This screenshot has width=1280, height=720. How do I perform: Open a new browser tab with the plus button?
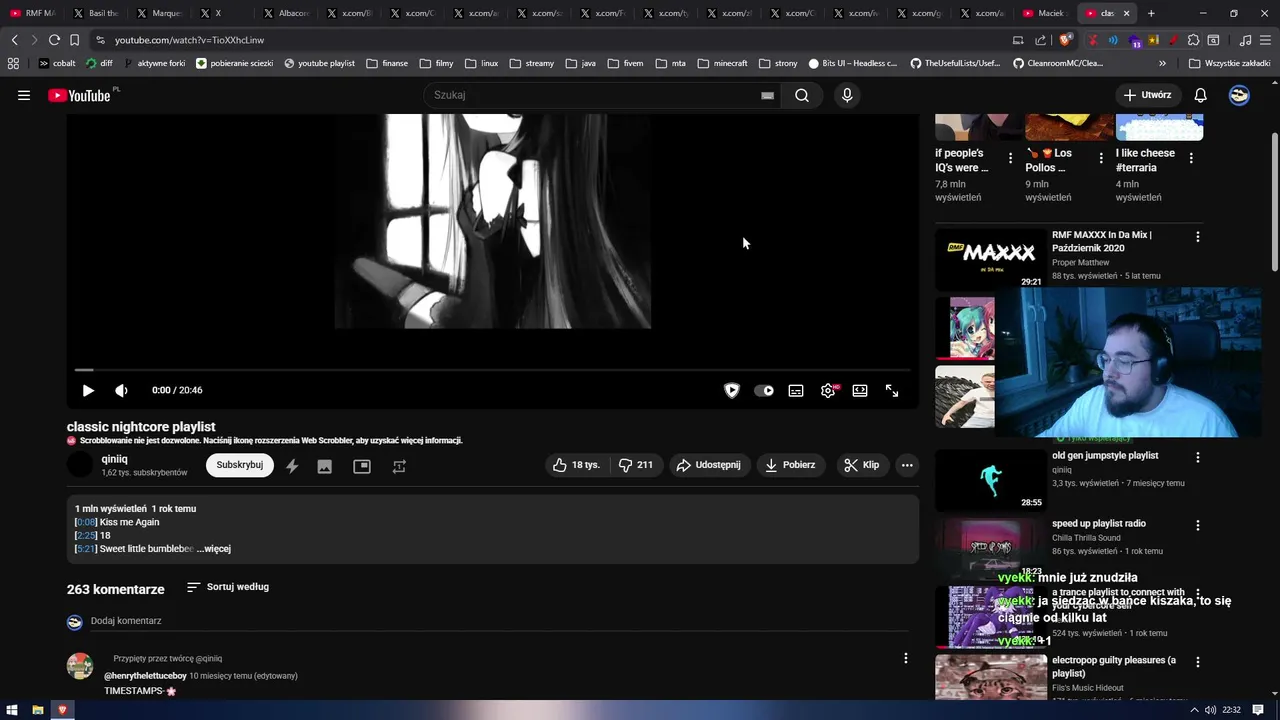[1151, 13]
